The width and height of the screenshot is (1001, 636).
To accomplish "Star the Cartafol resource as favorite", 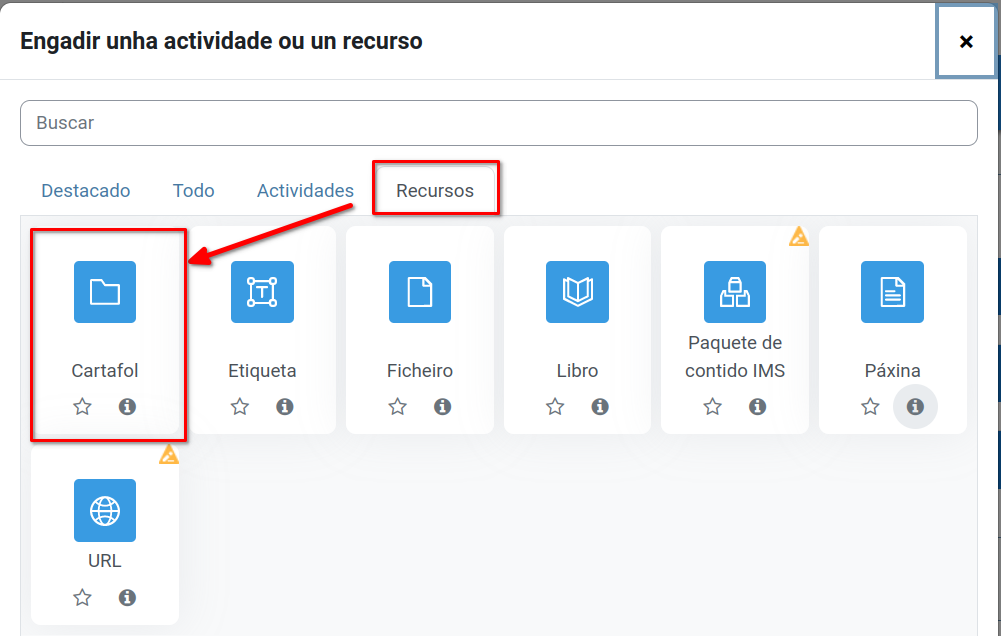I will (83, 407).
